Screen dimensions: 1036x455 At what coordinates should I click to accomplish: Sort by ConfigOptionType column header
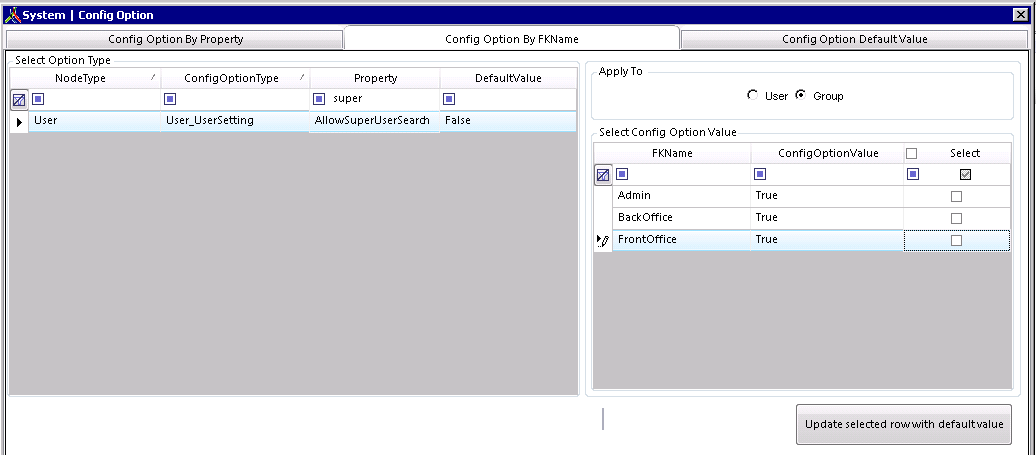click(235, 78)
